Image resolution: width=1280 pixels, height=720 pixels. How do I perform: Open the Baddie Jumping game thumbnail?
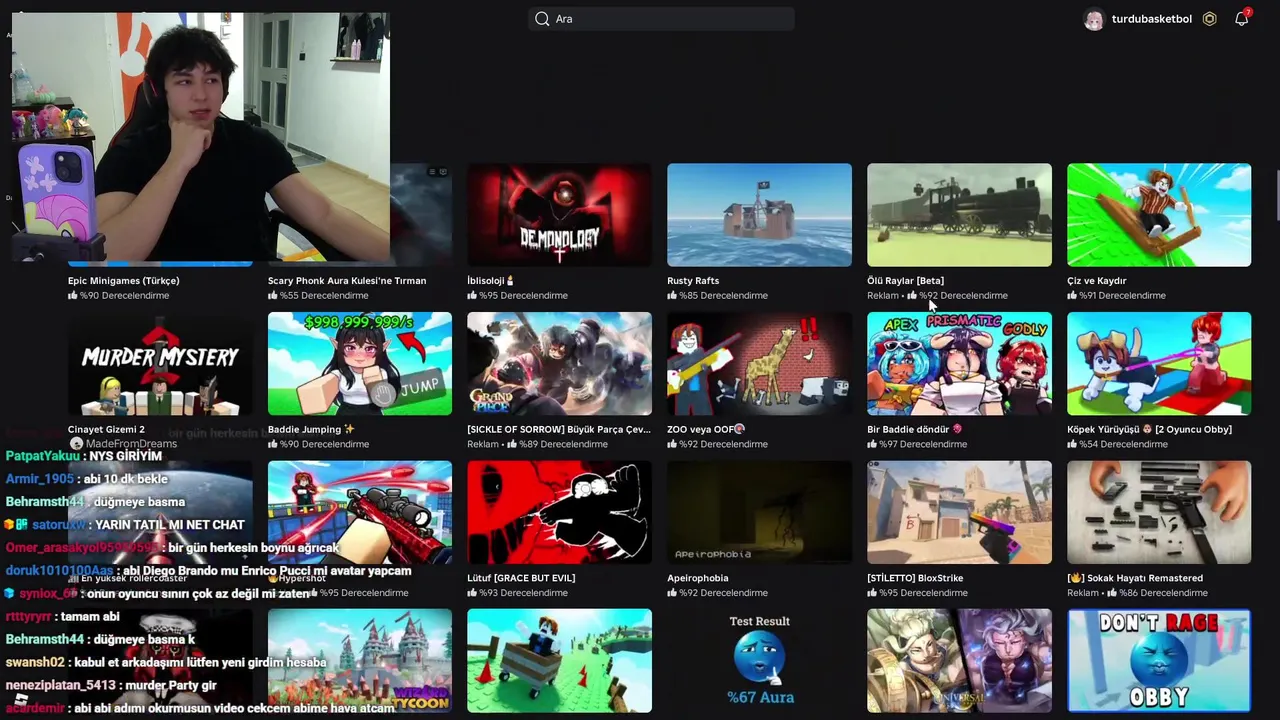click(359, 364)
